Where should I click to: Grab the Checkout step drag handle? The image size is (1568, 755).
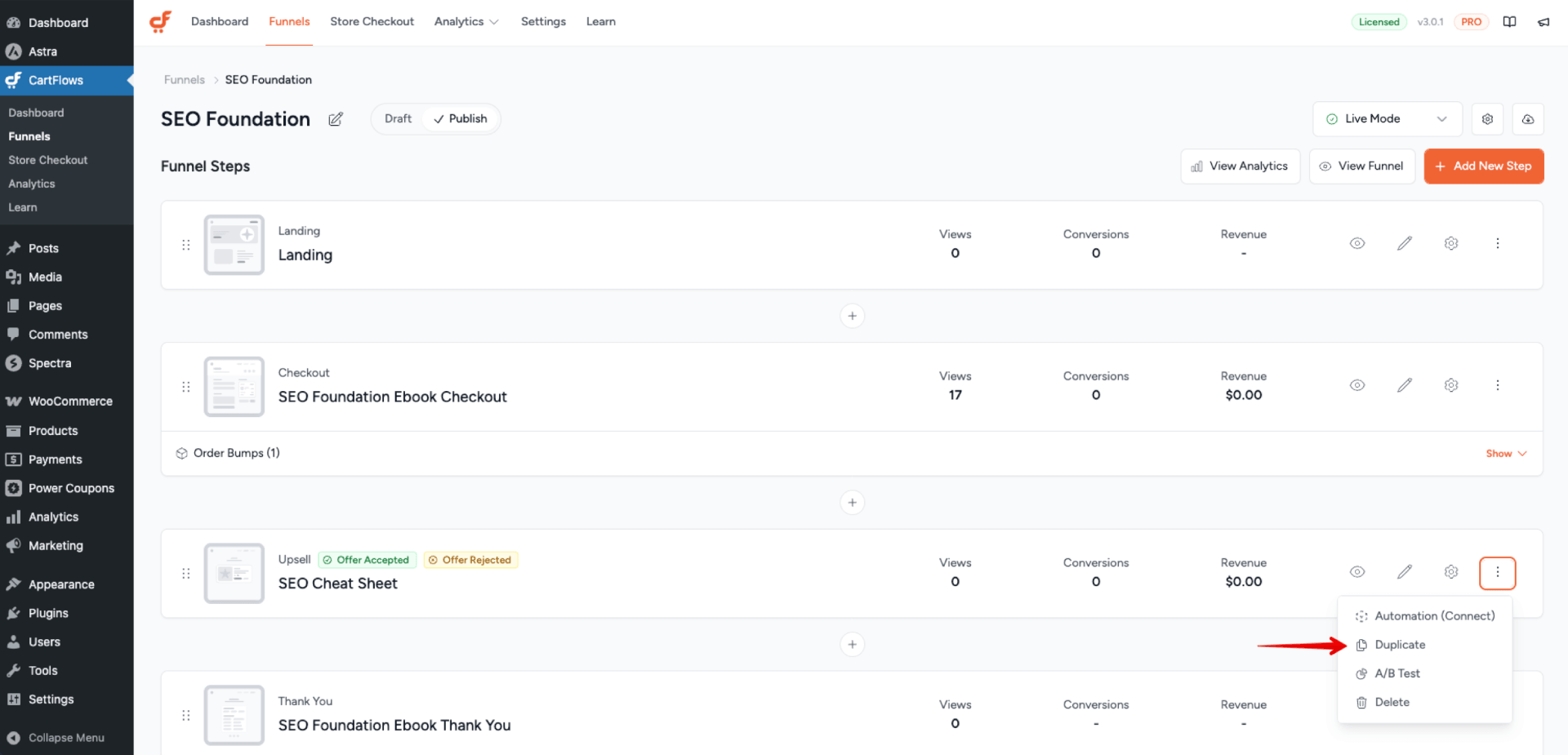click(x=186, y=387)
